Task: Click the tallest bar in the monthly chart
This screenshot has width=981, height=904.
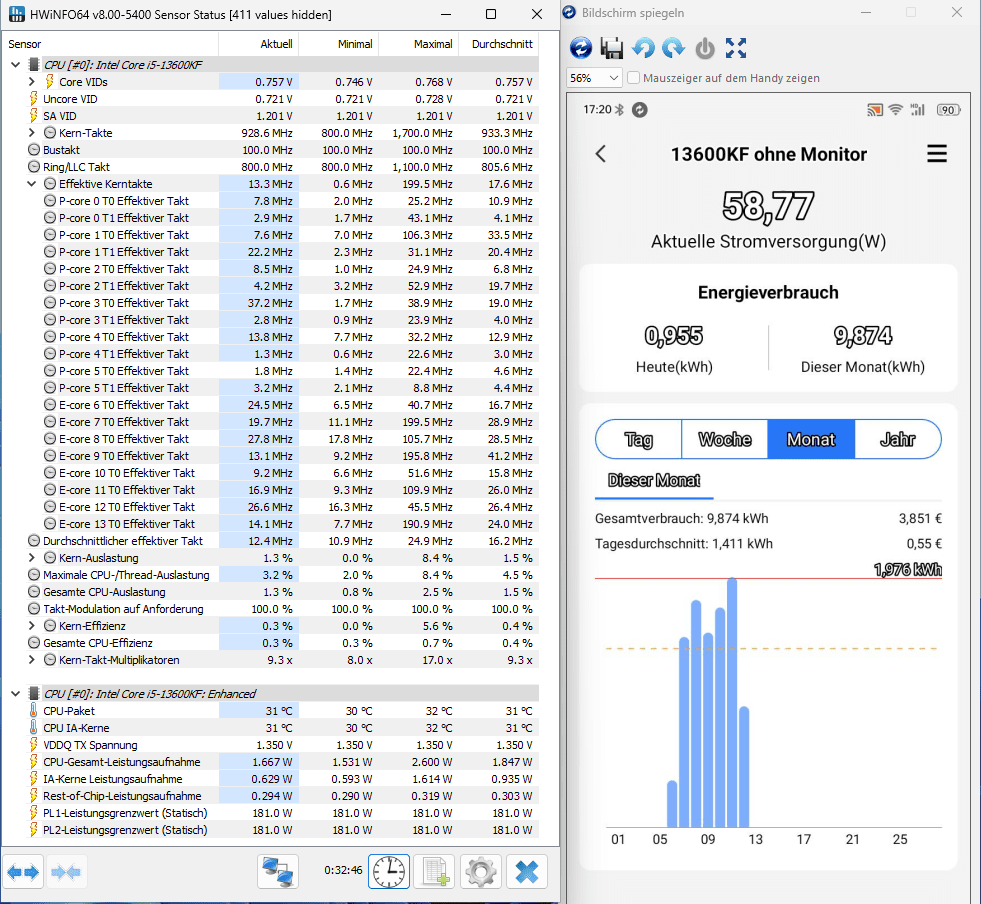Action: (732, 703)
